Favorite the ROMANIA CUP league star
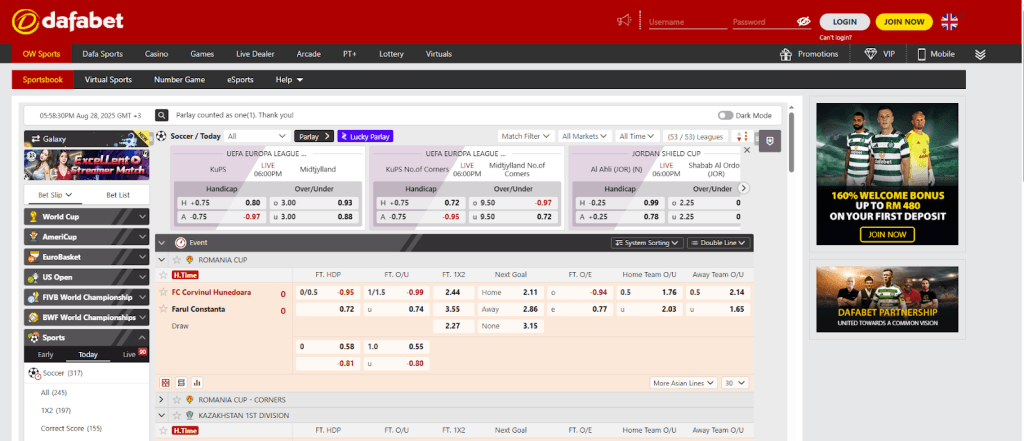Screen dimensions: 1024x441 coord(177,259)
